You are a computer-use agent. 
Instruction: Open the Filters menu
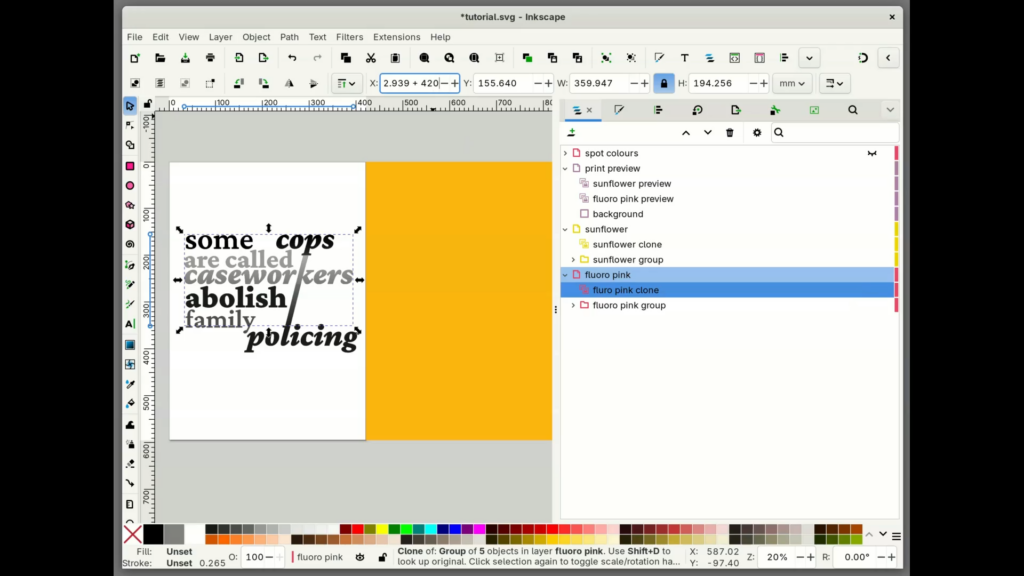pos(349,37)
